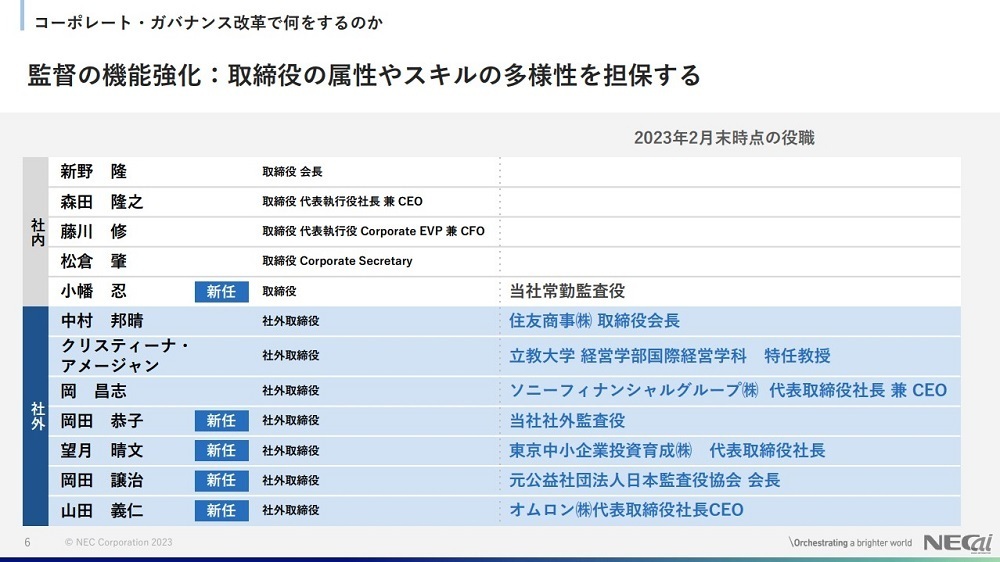Click 社外取締役 in 望月 晴文's row
This screenshot has width=1000, height=562.
point(291,450)
